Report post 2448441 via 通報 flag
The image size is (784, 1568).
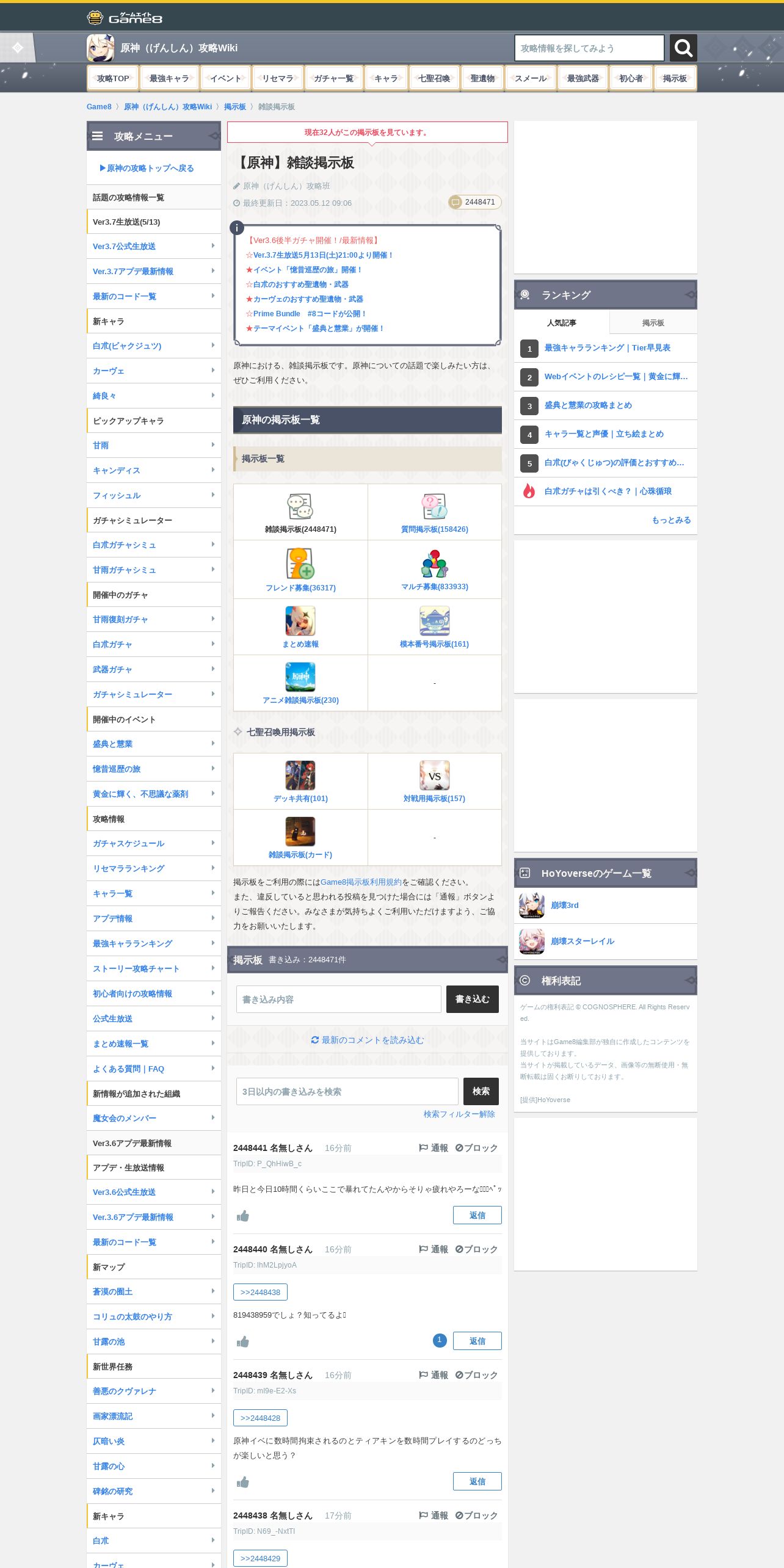[x=434, y=1148]
